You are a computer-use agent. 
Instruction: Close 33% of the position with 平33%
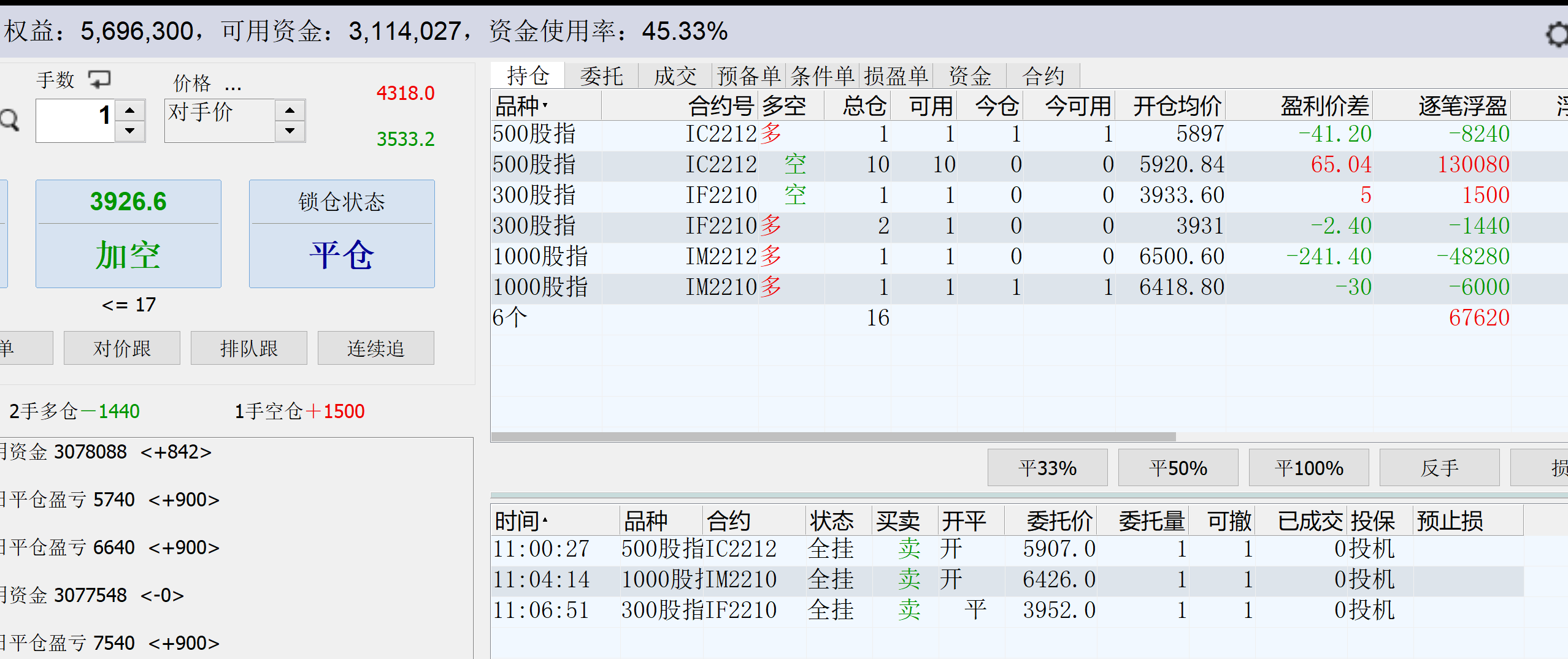coord(1048,468)
